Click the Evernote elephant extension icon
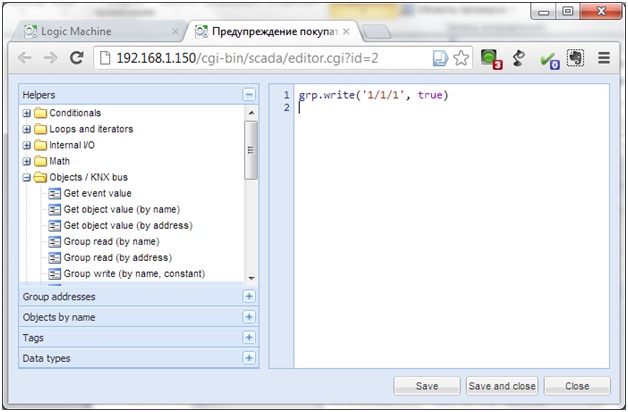This screenshot has width=628, height=412. pyautogui.click(x=575, y=58)
